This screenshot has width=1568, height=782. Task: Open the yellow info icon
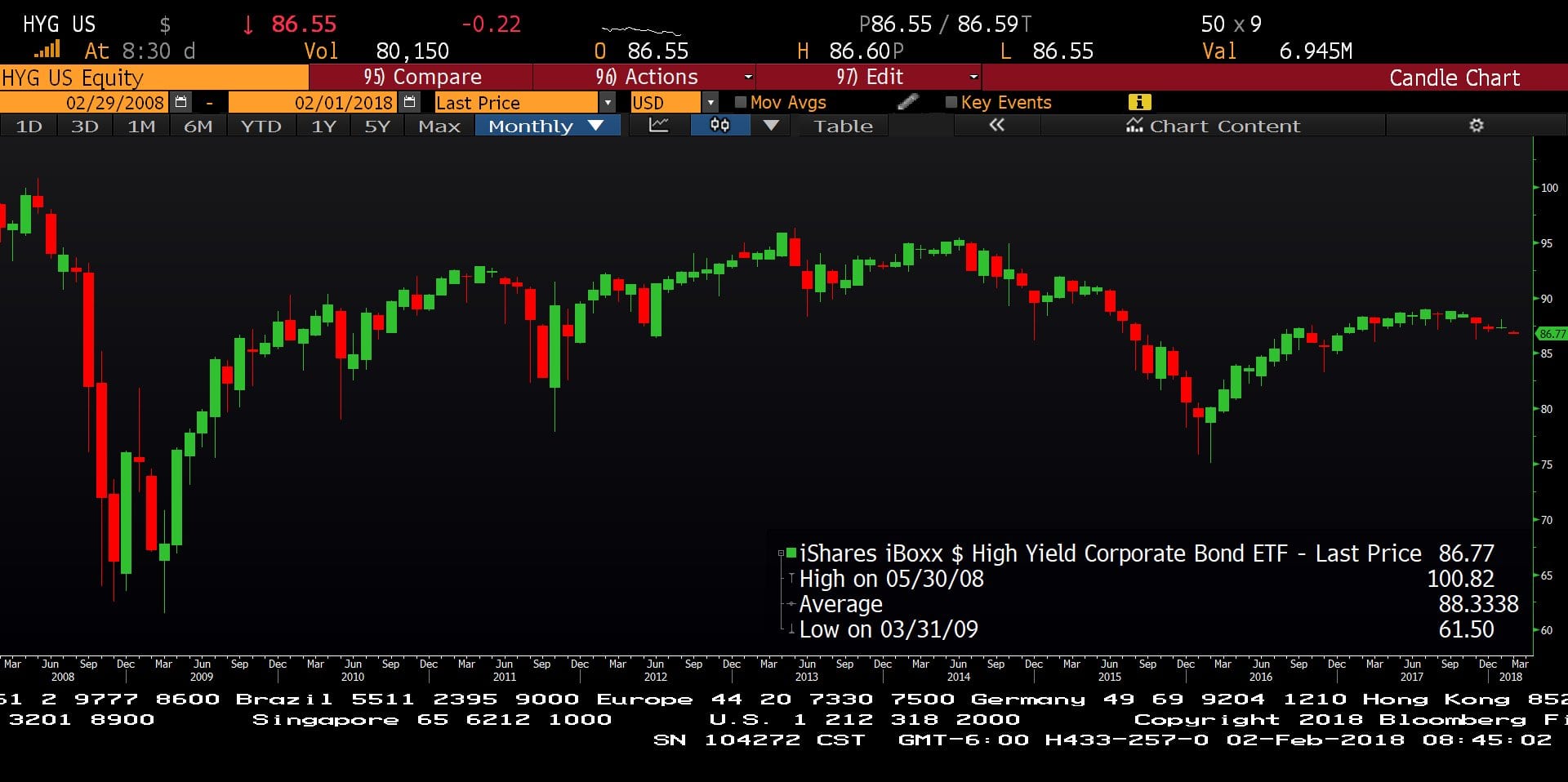(x=1139, y=102)
